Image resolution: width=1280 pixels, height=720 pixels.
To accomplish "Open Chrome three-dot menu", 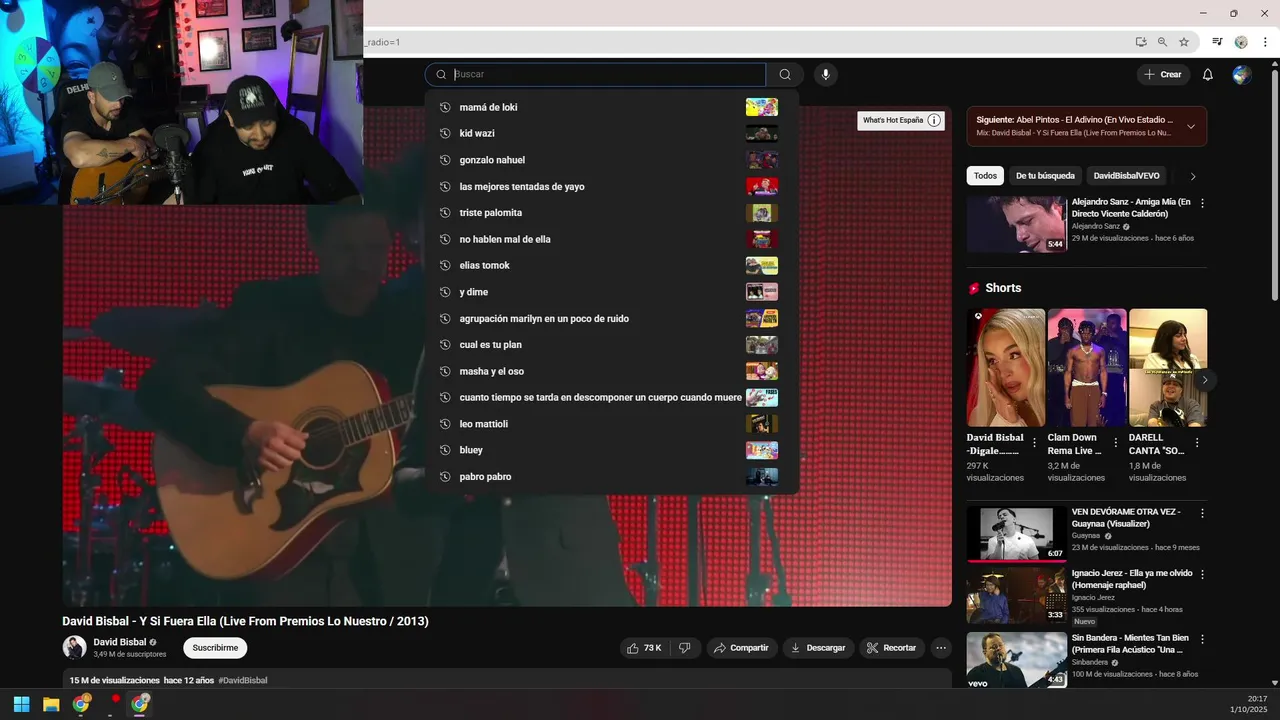I will [x=1265, y=42].
